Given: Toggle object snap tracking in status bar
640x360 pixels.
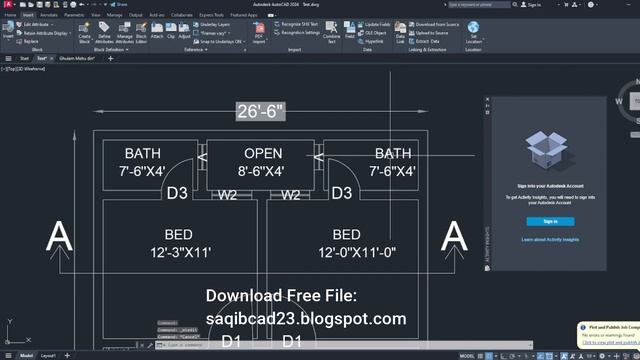Looking at the screenshot, I should tap(540, 356).
